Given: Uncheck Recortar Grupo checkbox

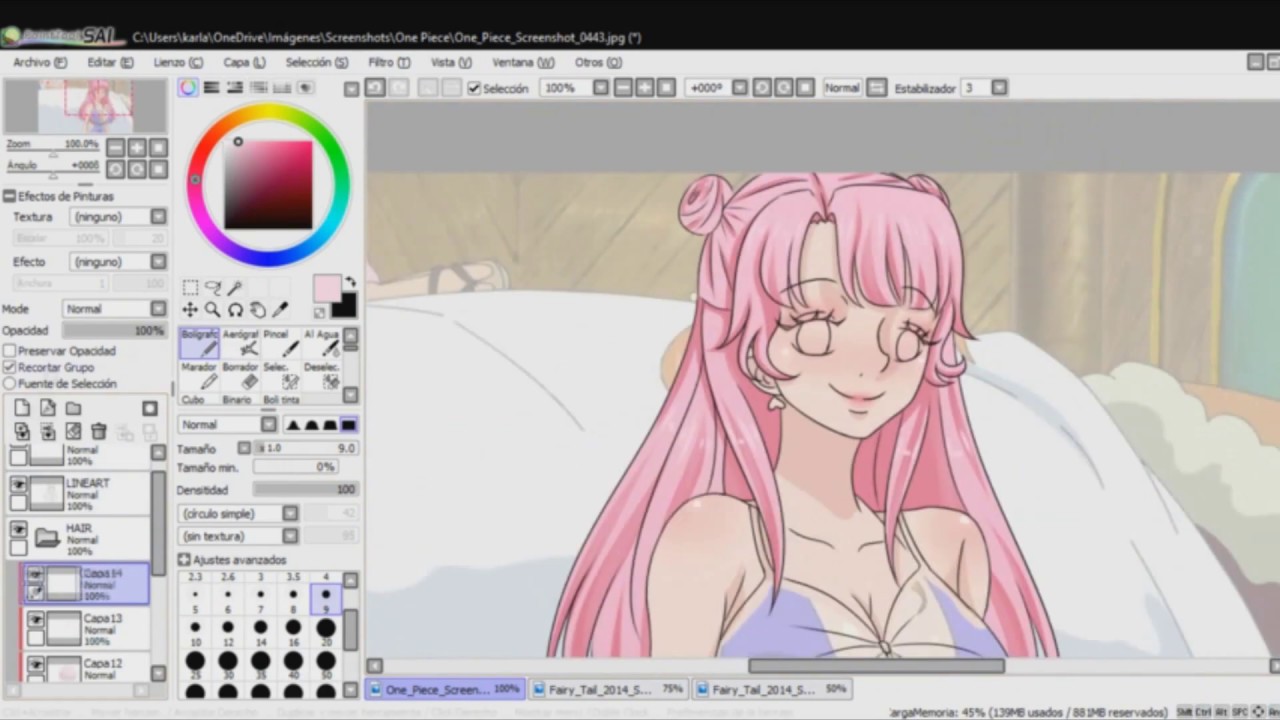Looking at the screenshot, I should pos(10,367).
